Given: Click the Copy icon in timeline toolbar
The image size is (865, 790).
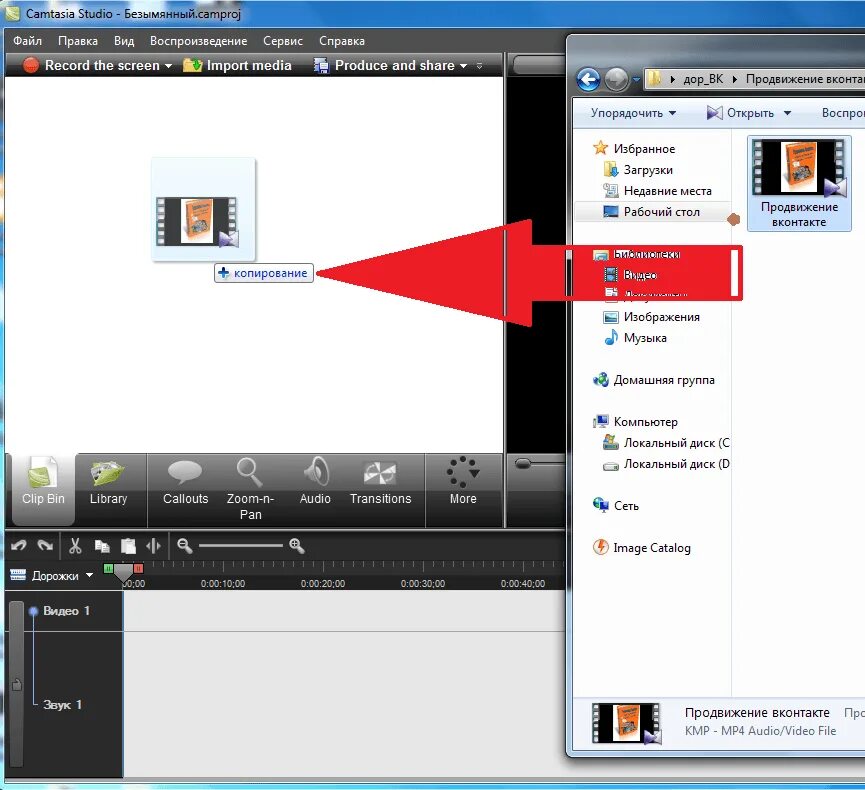Looking at the screenshot, I should 102,546.
